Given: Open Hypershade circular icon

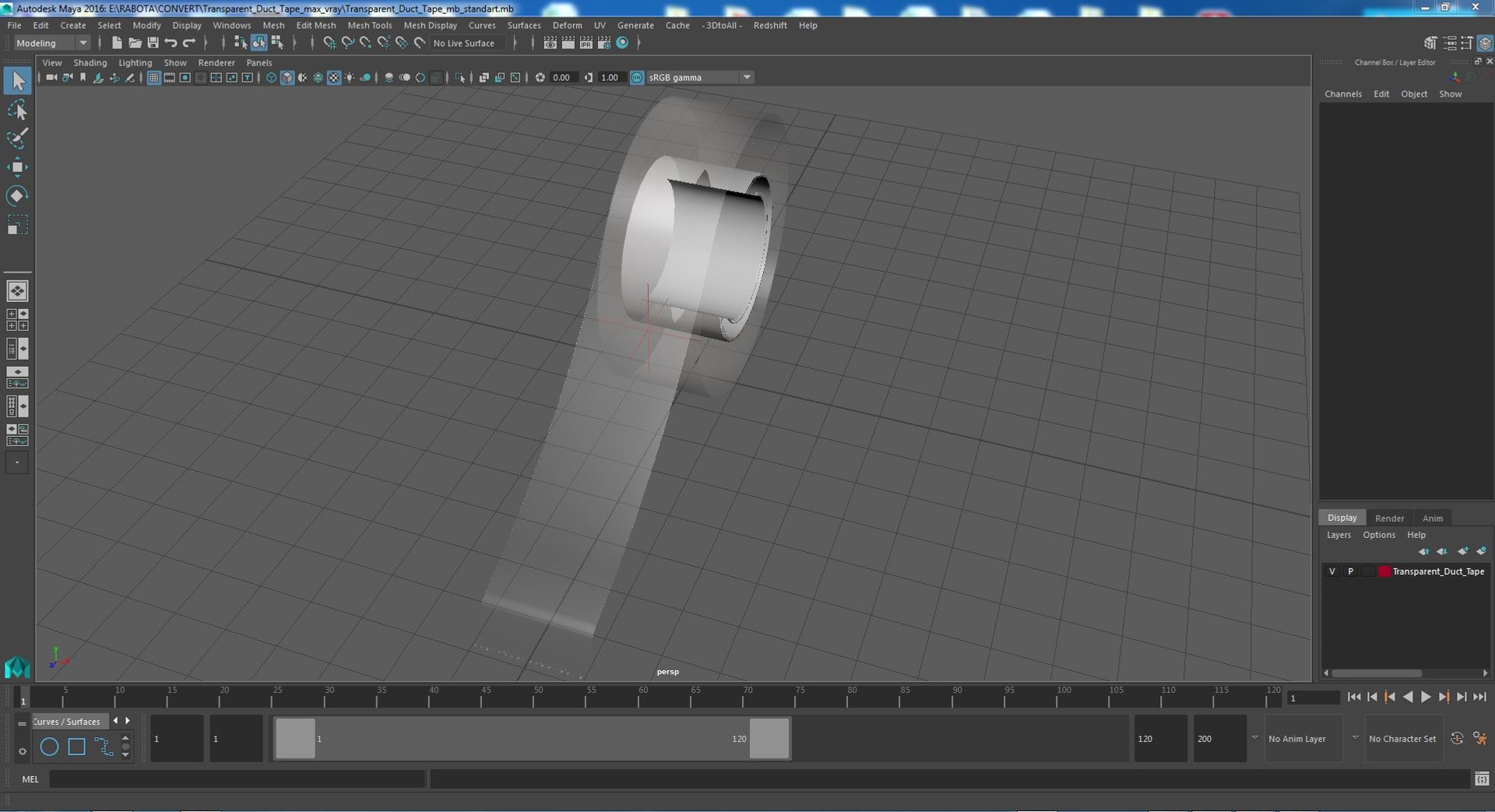Looking at the screenshot, I should click(622, 43).
